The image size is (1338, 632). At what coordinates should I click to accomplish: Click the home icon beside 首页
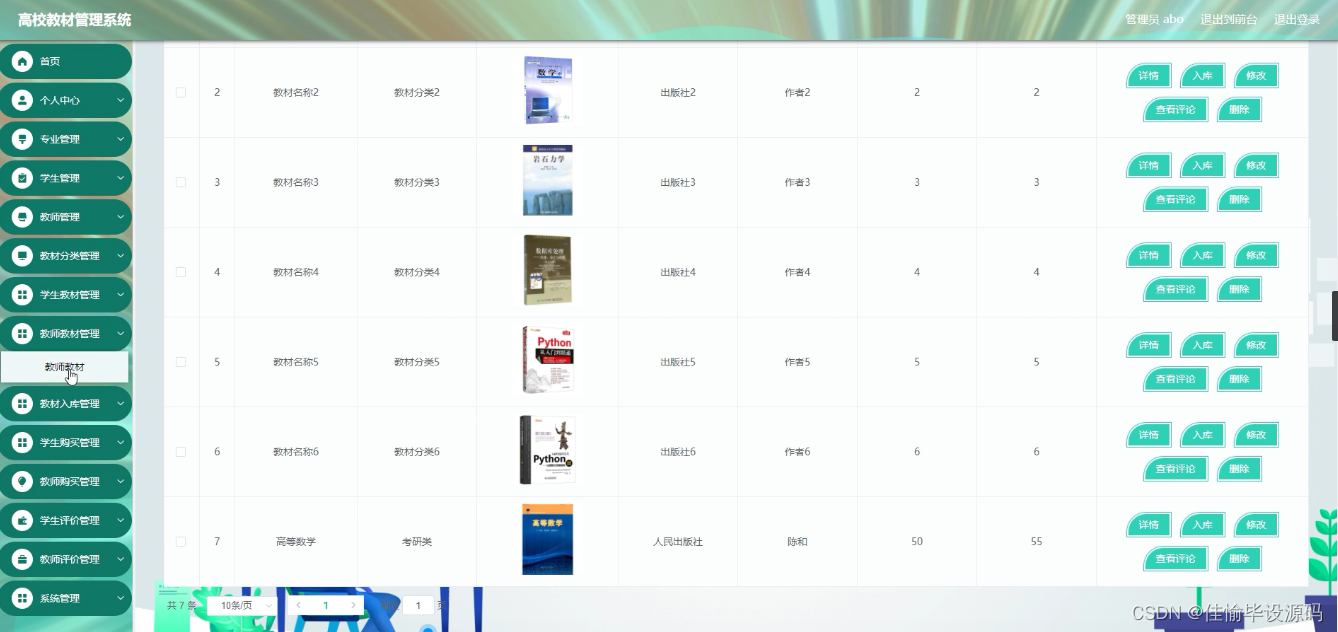pyautogui.click(x=22, y=61)
